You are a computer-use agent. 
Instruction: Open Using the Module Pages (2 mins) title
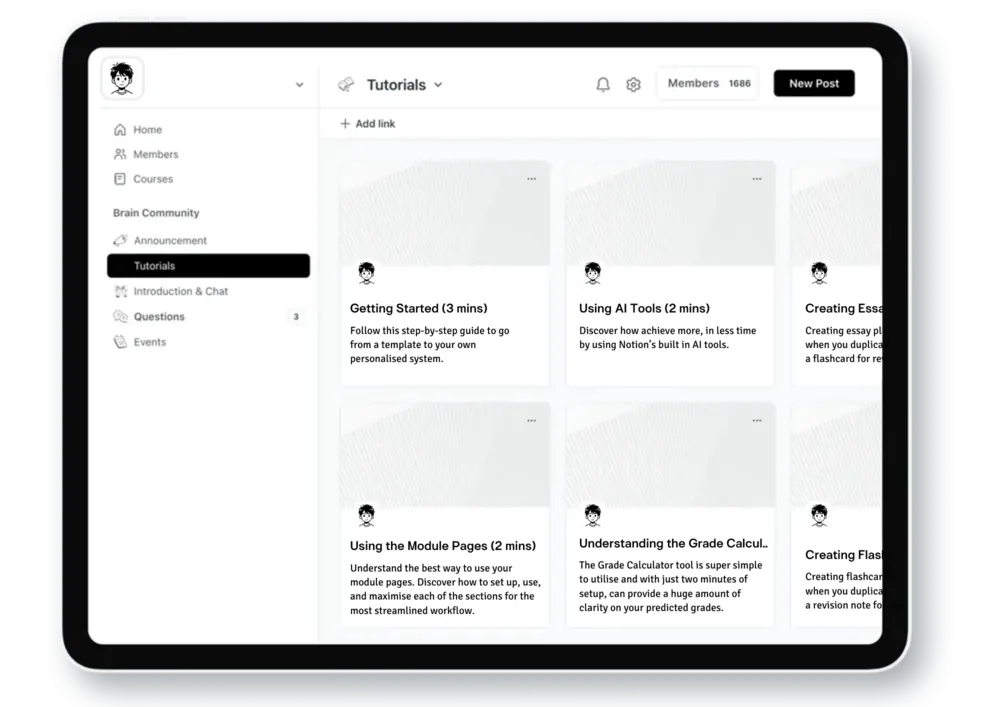[443, 546]
